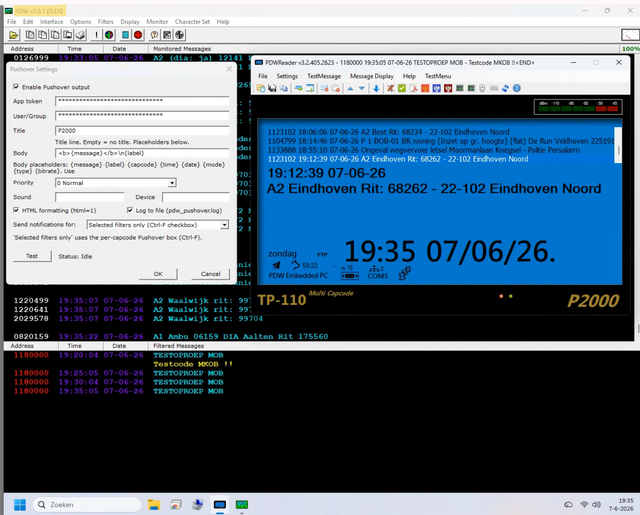The height and width of the screenshot is (515, 640).
Task: Click the exclamation mark toolbar icon
Action: click(x=96, y=35)
